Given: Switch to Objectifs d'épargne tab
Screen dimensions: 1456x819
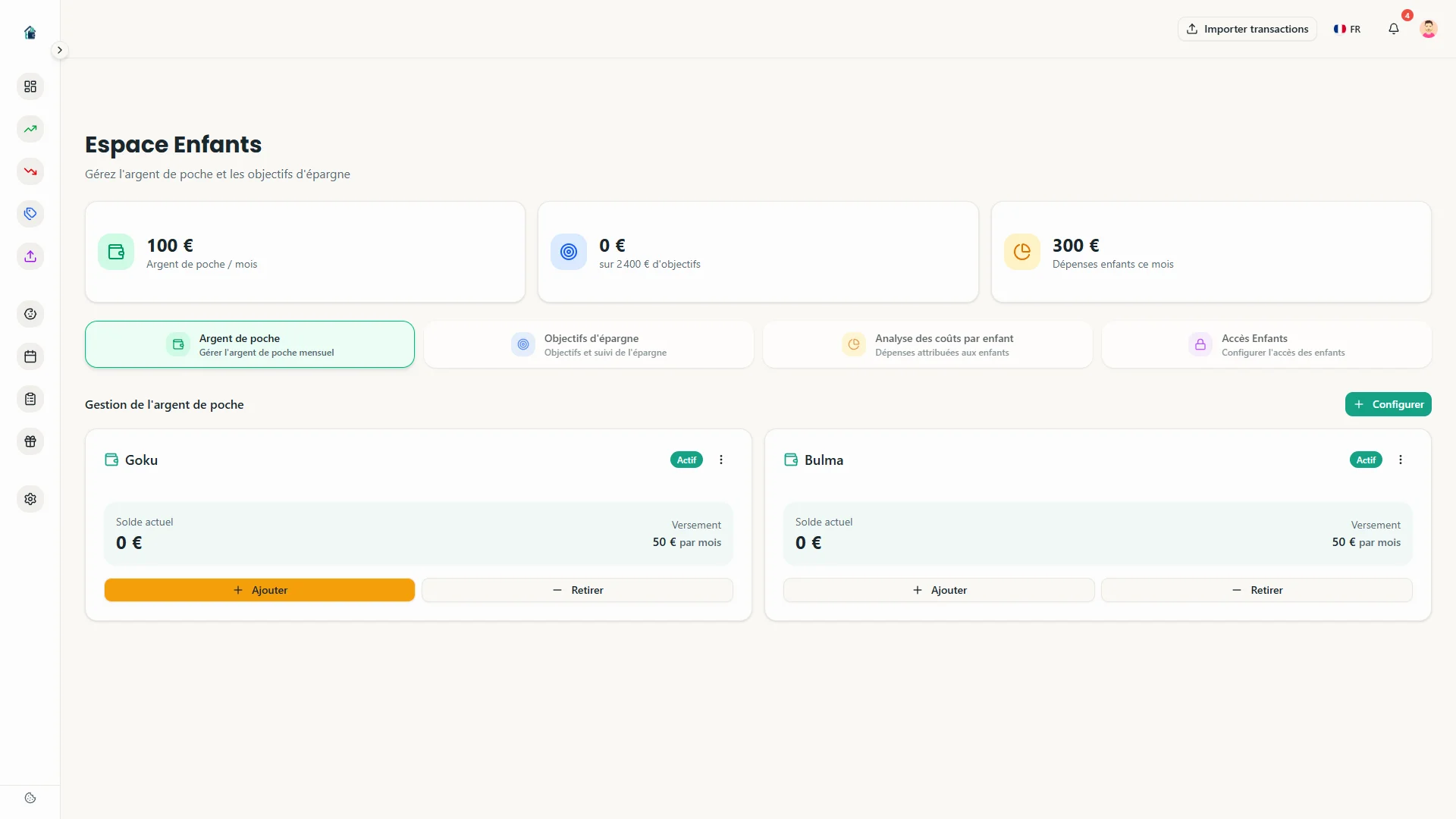Looking at the screenshot, I should click(588, 344).
